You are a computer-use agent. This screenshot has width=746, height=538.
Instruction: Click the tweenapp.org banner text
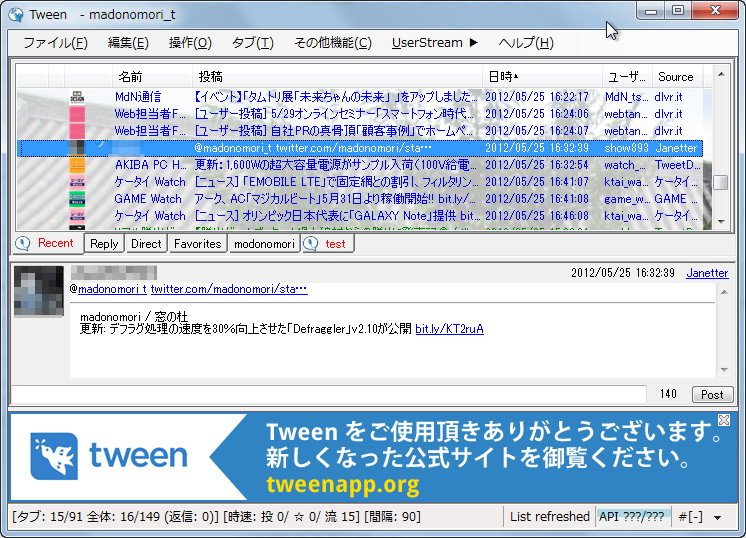[343, 485]
